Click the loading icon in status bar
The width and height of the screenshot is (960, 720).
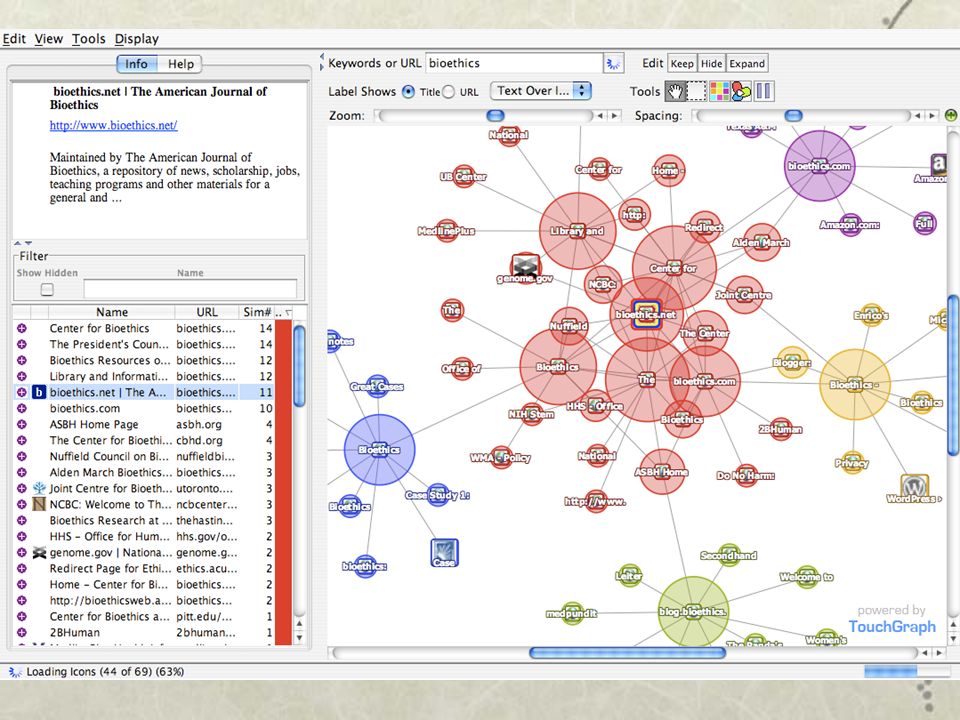pos(15,672)
